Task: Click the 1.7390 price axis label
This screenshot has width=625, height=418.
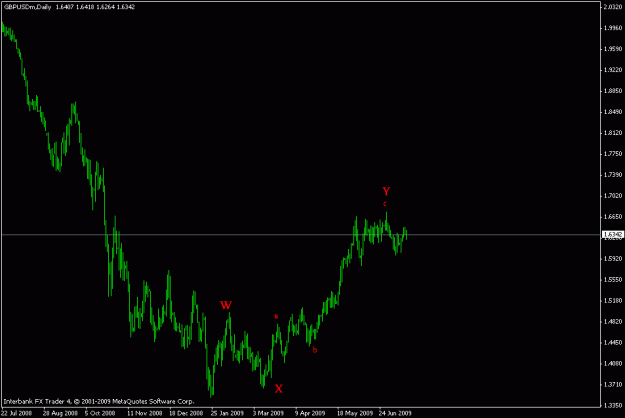Action: (x=613, y=175)
